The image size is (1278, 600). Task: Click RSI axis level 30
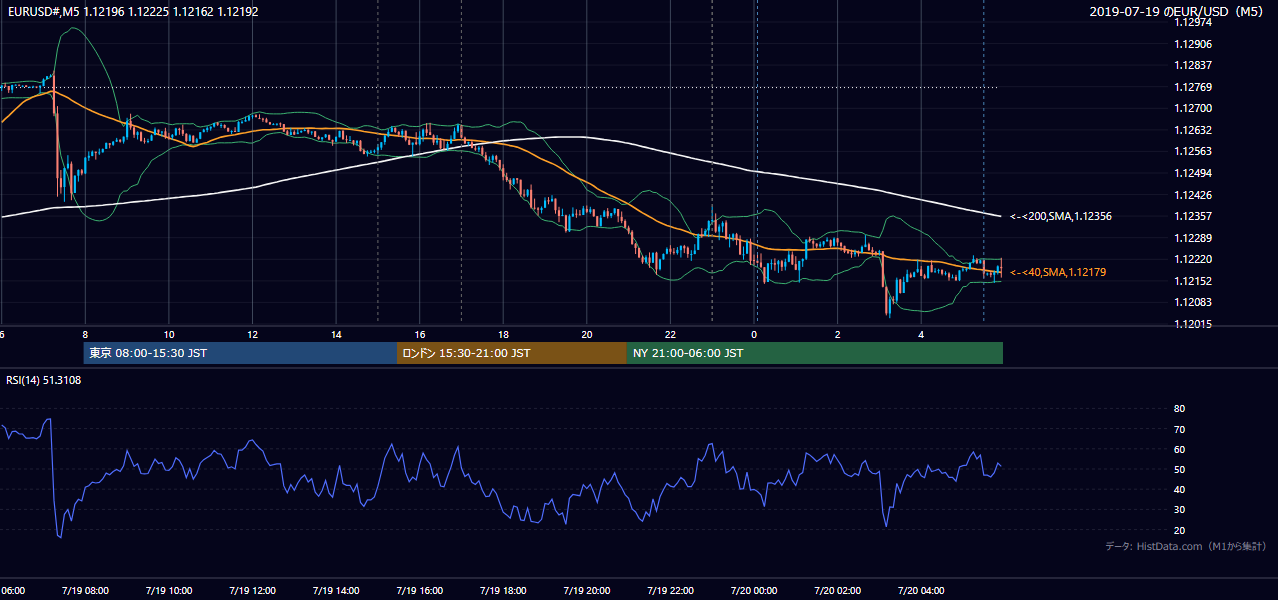(1179, 510)
